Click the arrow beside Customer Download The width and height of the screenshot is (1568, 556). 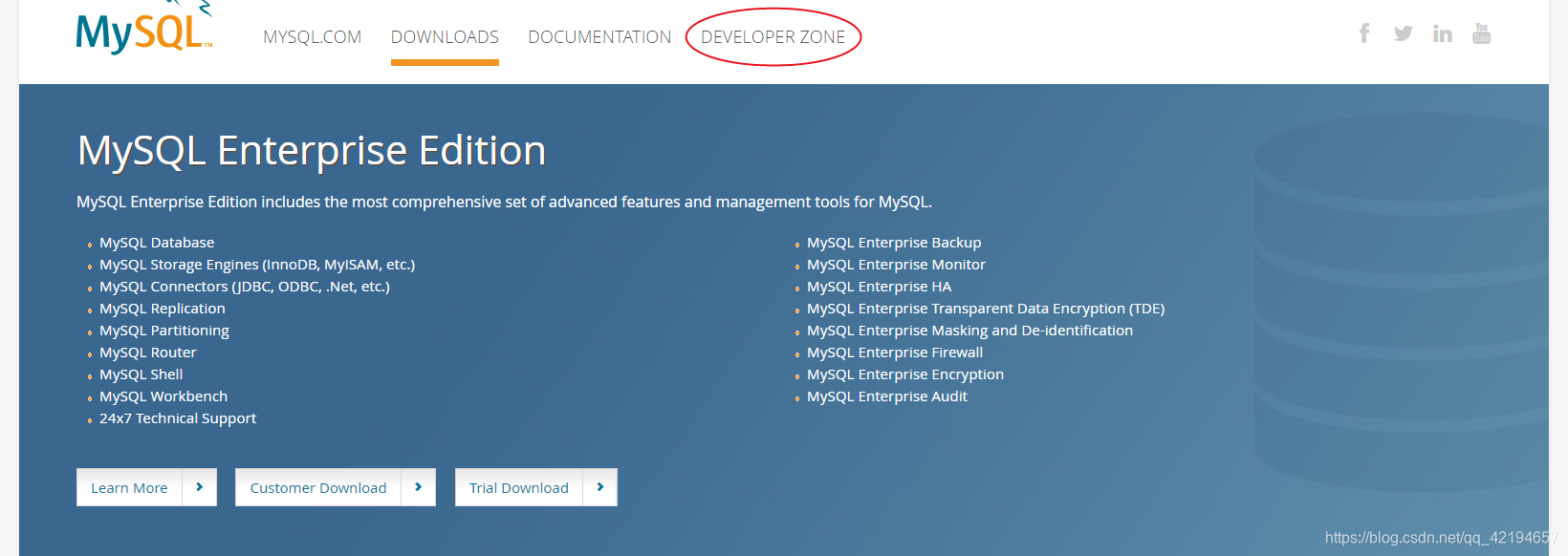tap(418, 487)
